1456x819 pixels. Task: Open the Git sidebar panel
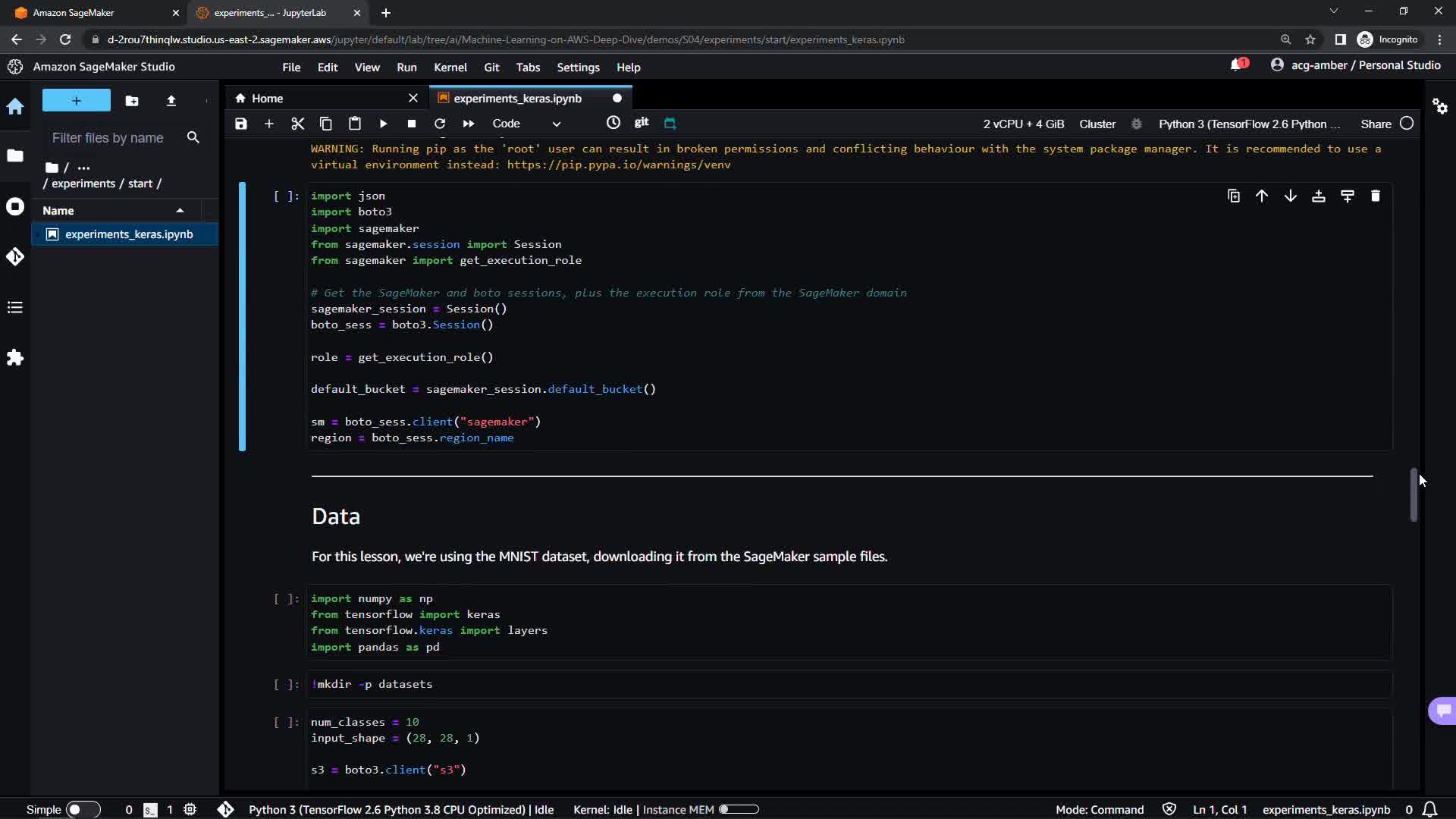15,257
